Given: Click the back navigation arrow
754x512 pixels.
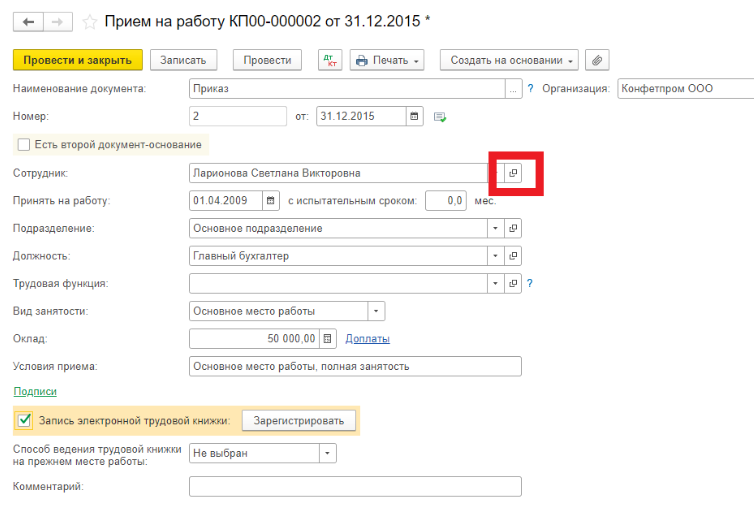Looking at the screenshot, I should click(28, 21).
